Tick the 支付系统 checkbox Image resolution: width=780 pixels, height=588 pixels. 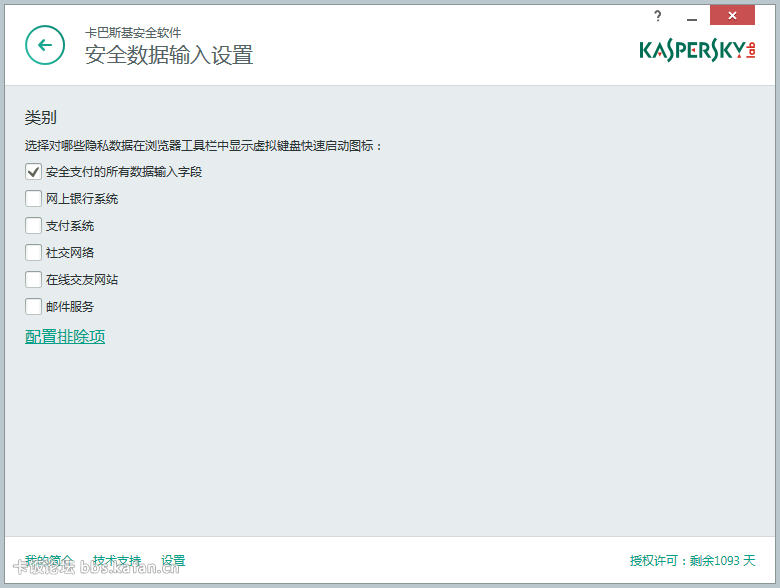point(33,225)
